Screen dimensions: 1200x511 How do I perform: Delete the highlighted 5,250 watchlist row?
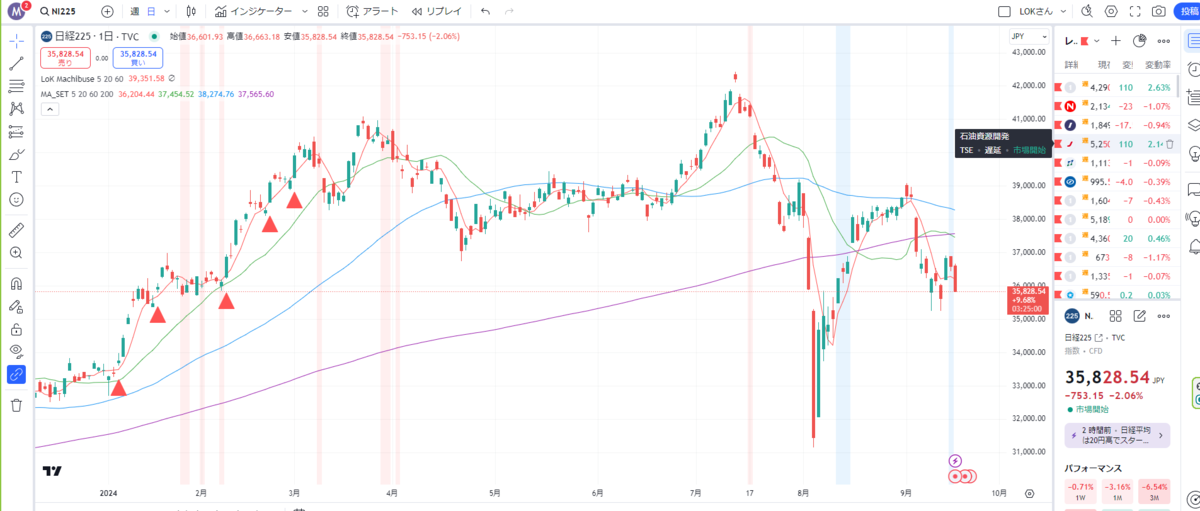(1169, 144)
